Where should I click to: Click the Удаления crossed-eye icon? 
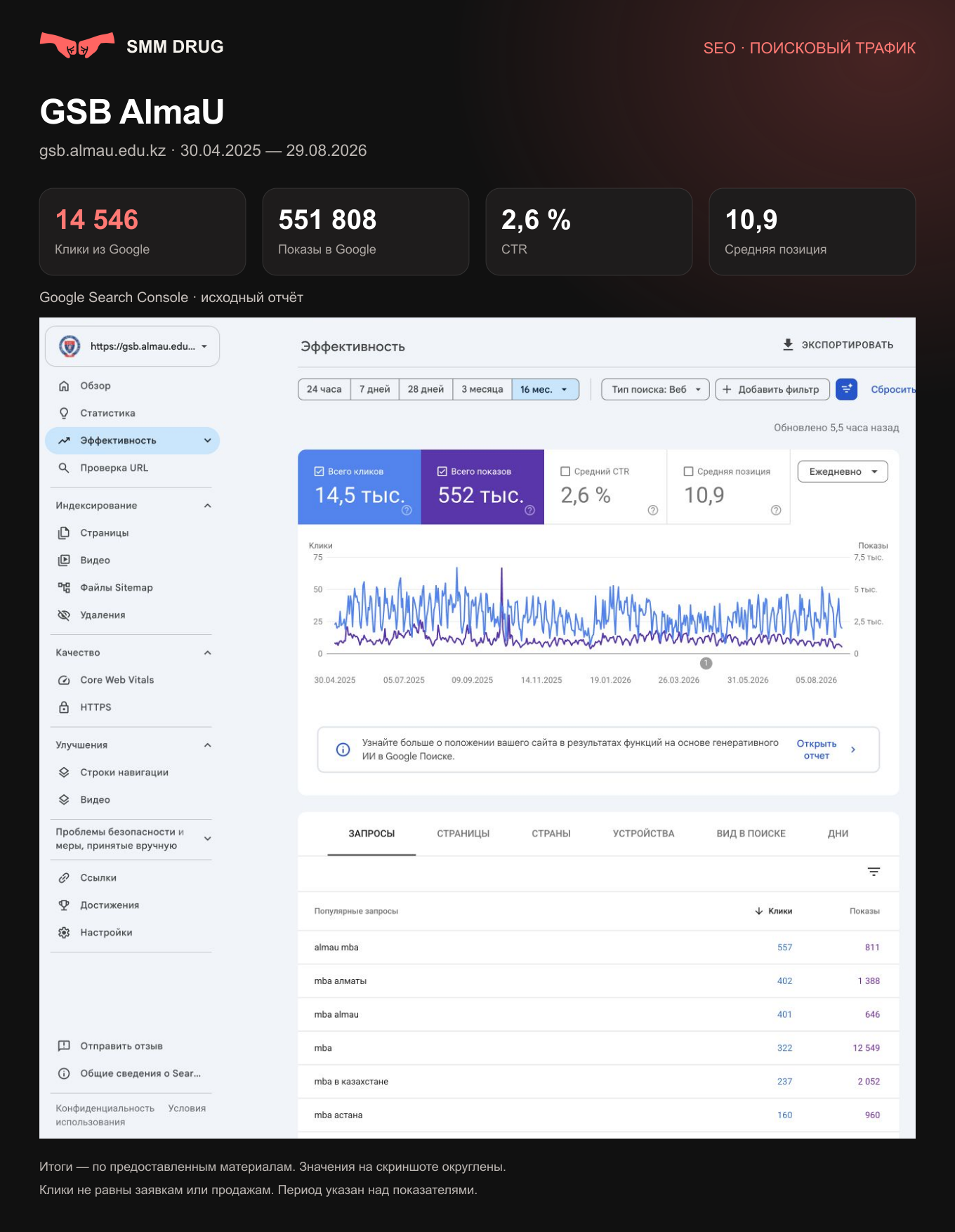64,615
